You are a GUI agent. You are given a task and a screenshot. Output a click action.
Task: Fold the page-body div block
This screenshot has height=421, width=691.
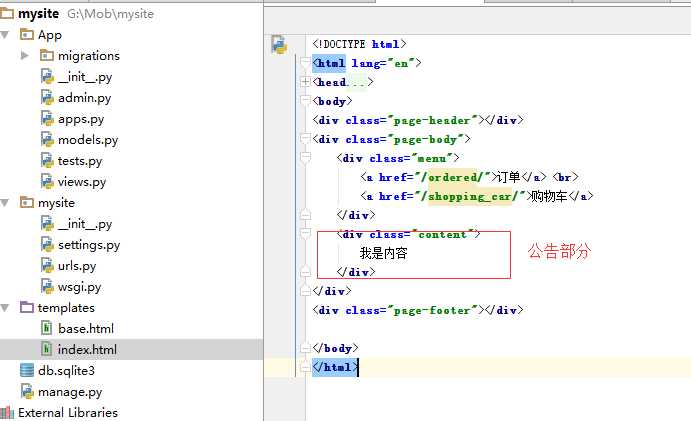[305, 139]
